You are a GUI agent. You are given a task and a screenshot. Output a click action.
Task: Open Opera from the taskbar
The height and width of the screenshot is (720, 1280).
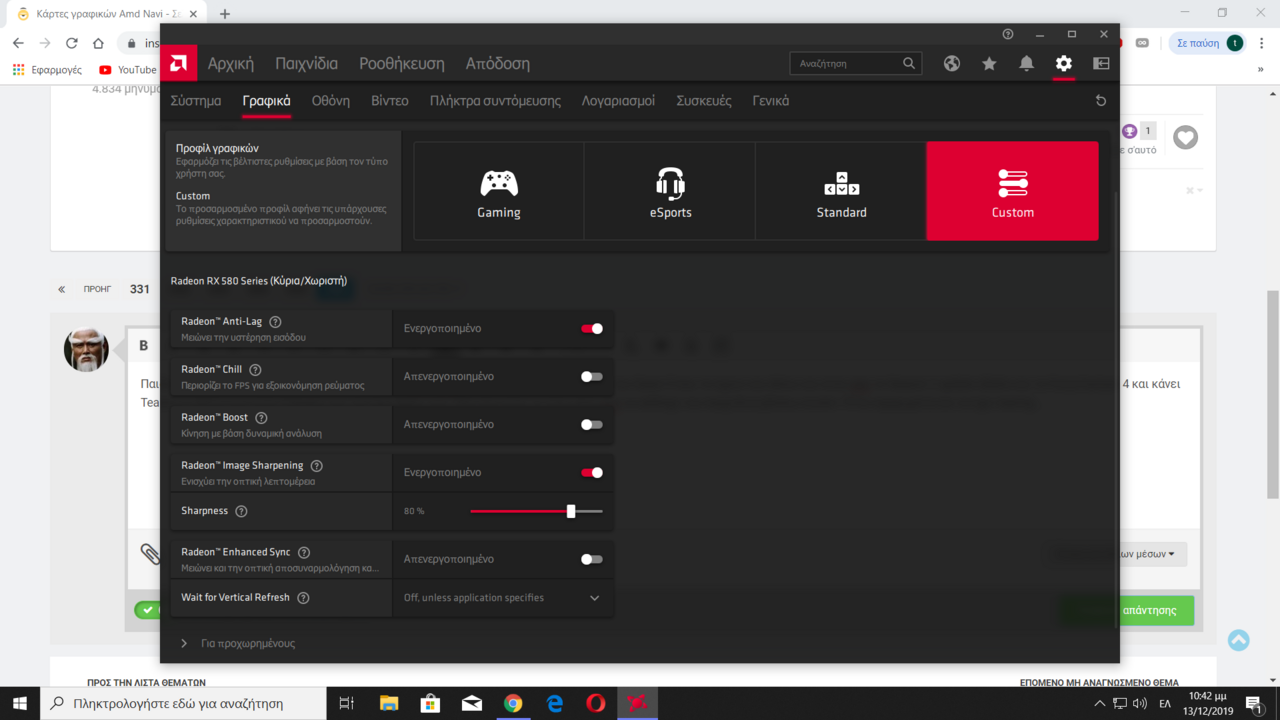coord(596,703)
